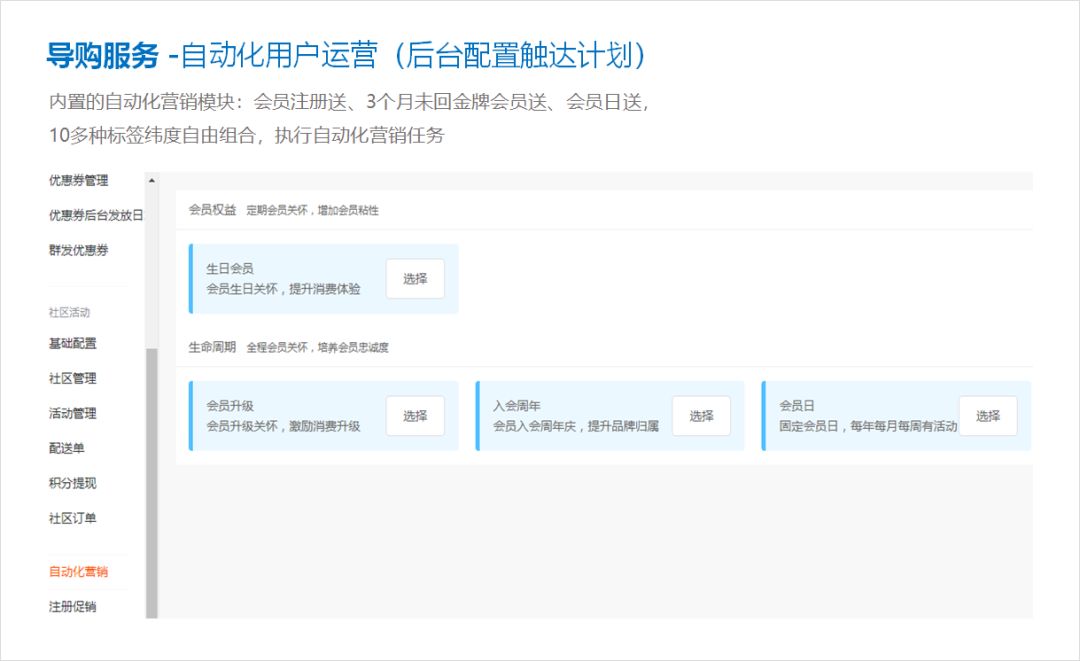Click the sidebar scrollbar up arrow
The width and height of the screenshot is (1080, 661).
pyautogui.click(x=152, y=180)
